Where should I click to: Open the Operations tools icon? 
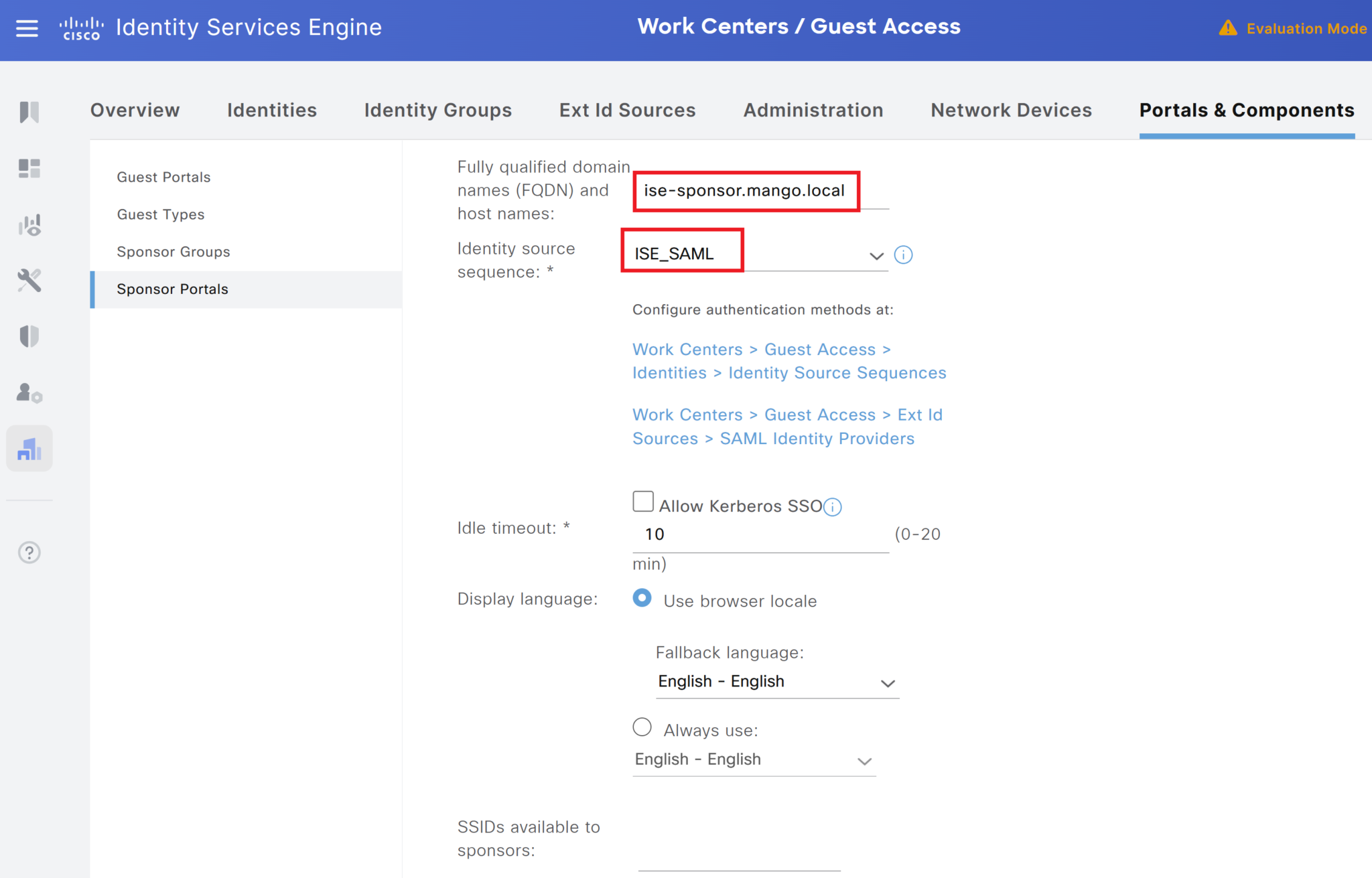point(29,281)
